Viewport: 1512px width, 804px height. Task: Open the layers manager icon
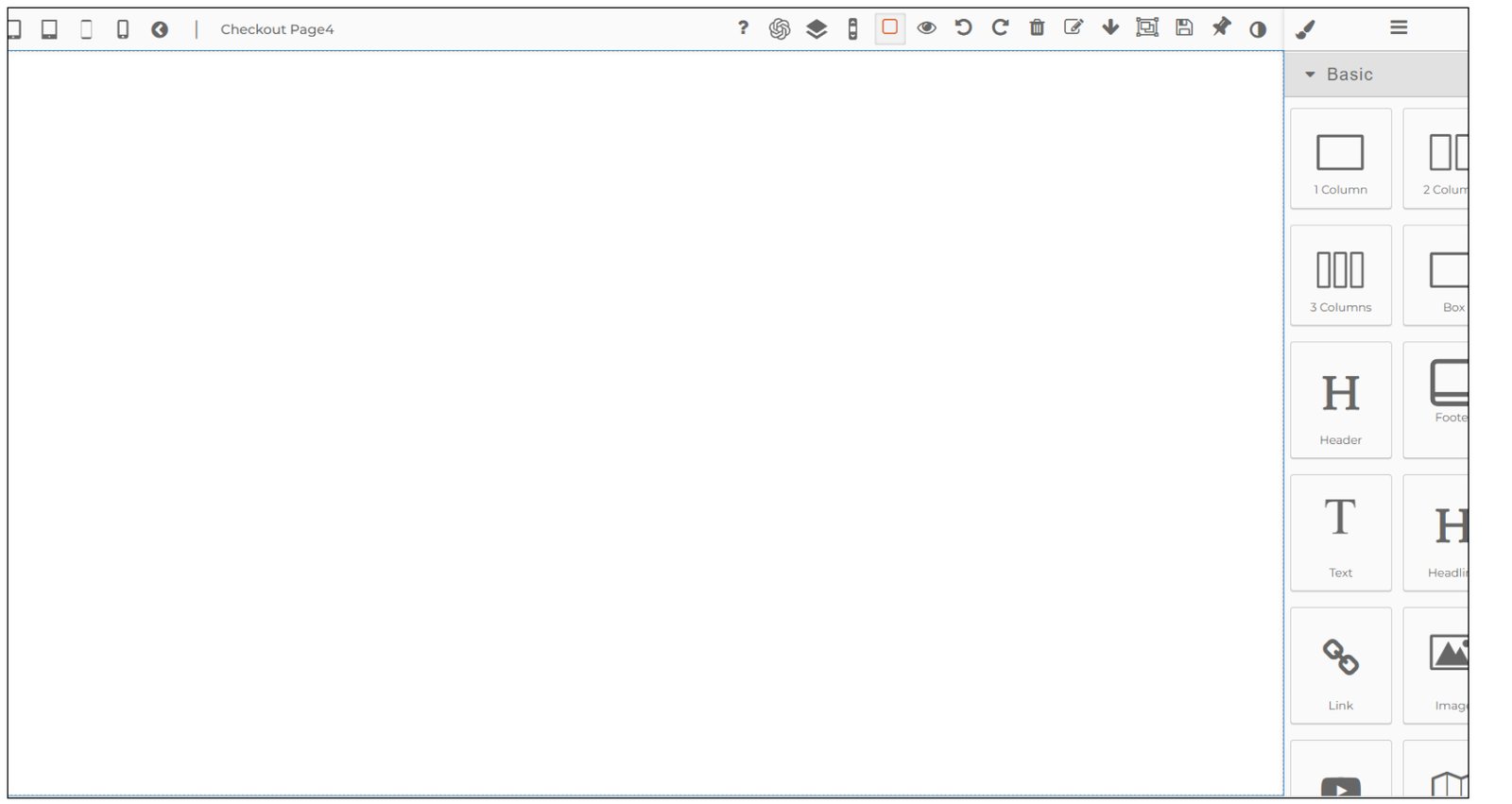[816, 29]
